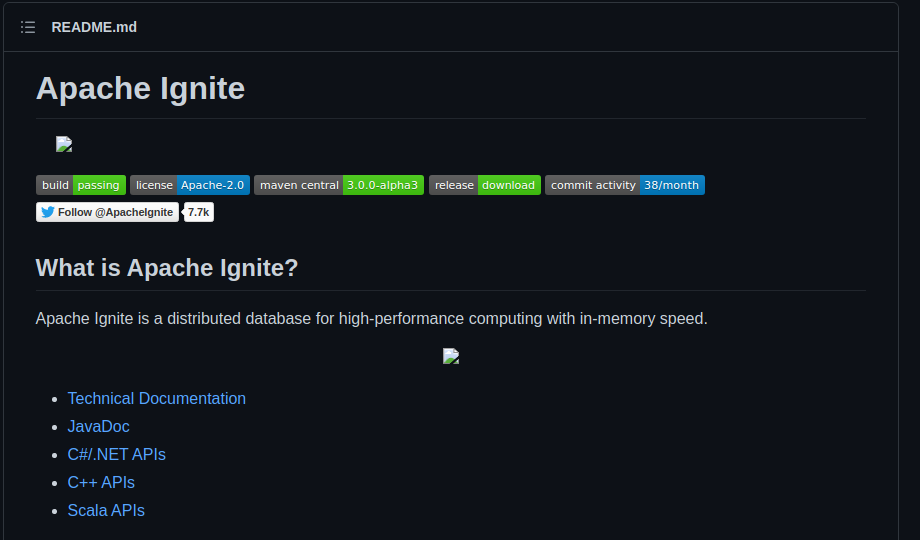Click the What is Apache Ignite? heading
The width and height of the screenshot is (920, 540).
point(167,268)
